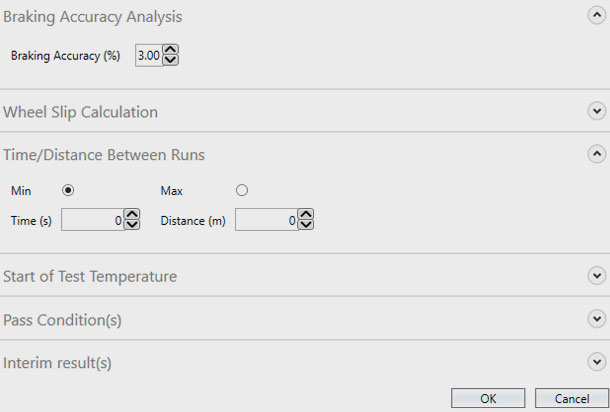Collapse the Braking Accuracy Analysis section
Image resolution: width=610 pixels, height=412 pixels.
[597, 15]
